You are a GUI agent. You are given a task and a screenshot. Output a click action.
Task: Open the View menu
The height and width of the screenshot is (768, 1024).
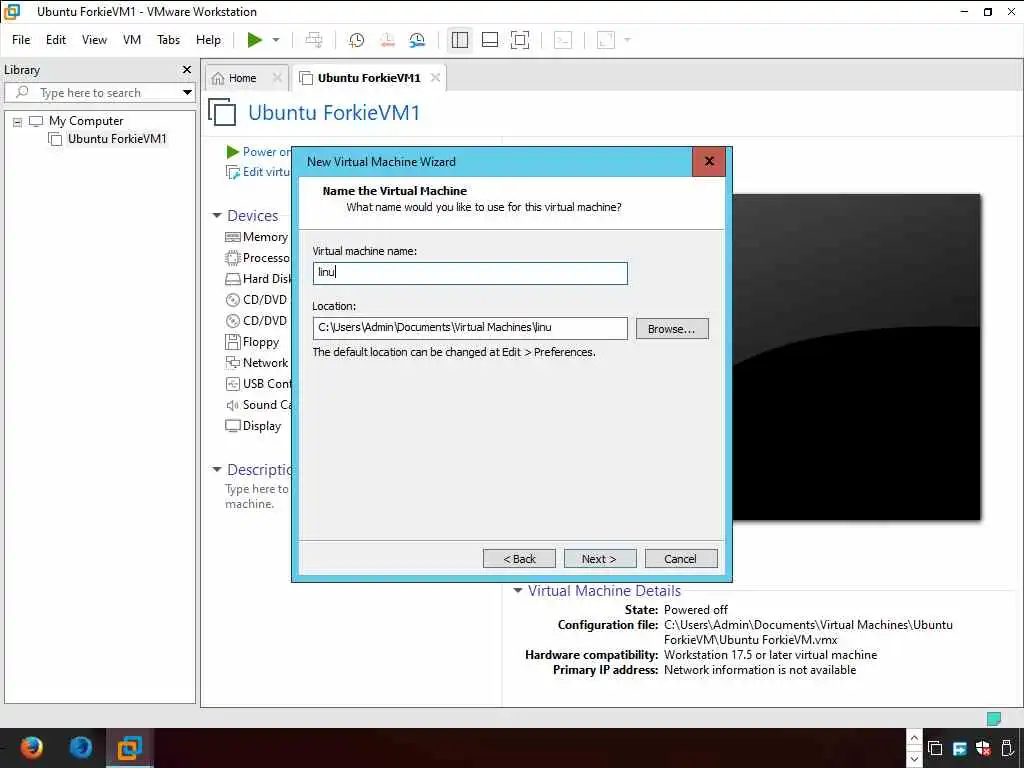(94, 40)
